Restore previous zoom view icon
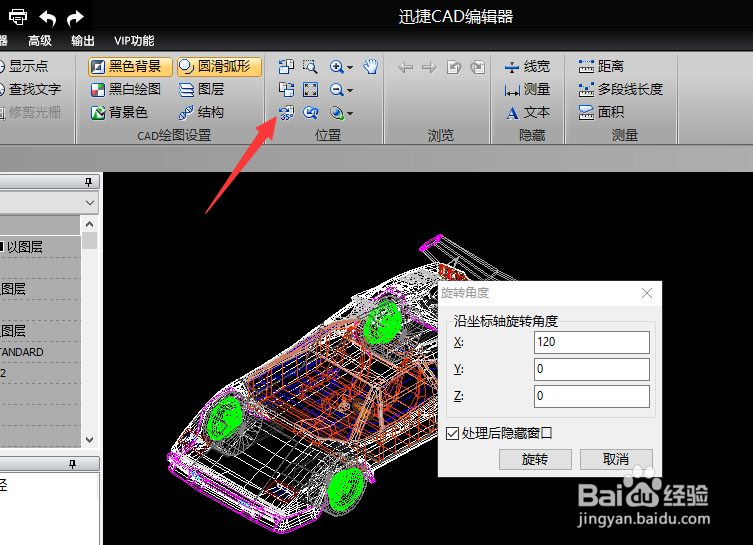Image resolution: width=753 pixels, height=545 pixels. [x=310, y=113]
